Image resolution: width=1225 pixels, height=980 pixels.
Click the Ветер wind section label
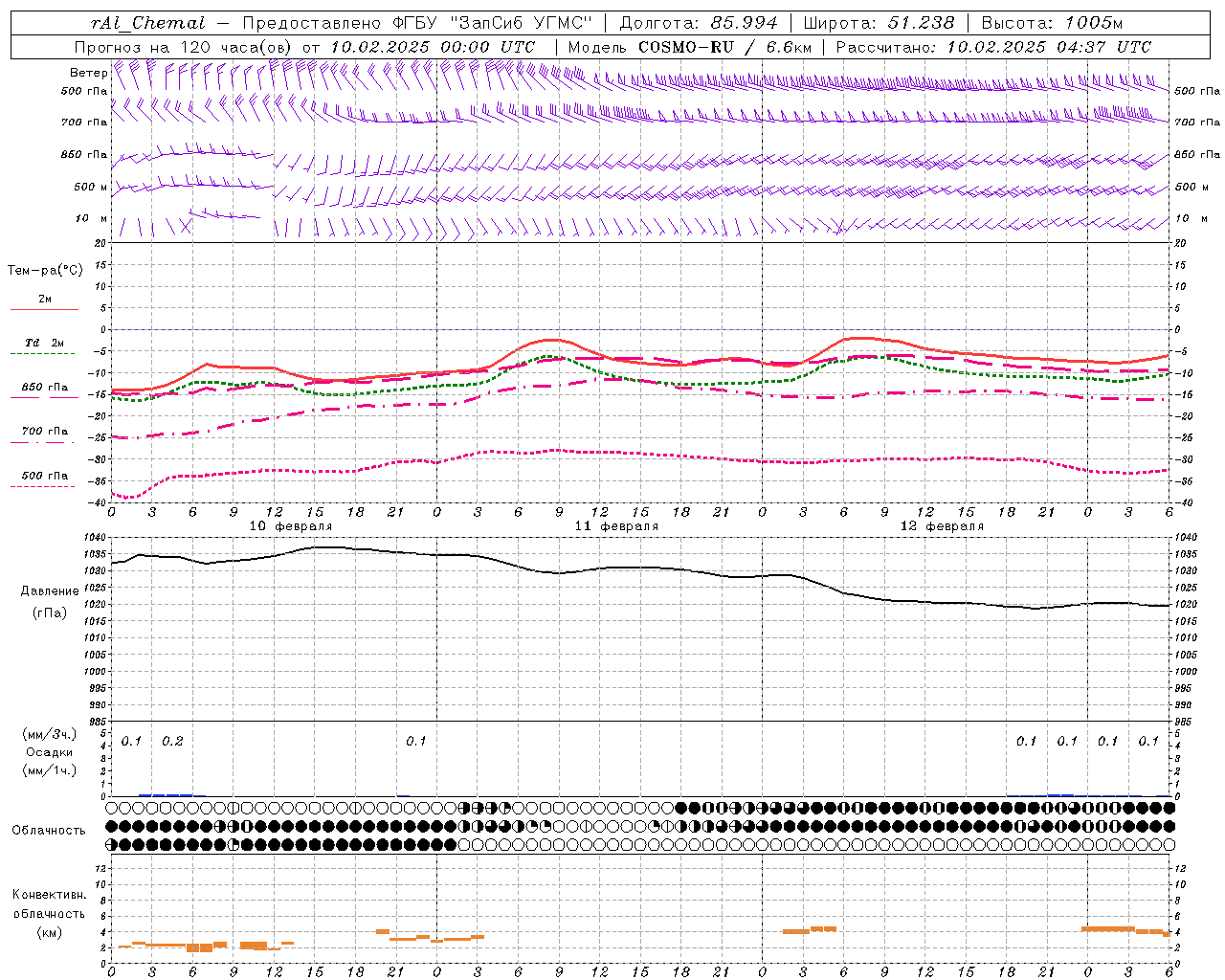(88, 73)
